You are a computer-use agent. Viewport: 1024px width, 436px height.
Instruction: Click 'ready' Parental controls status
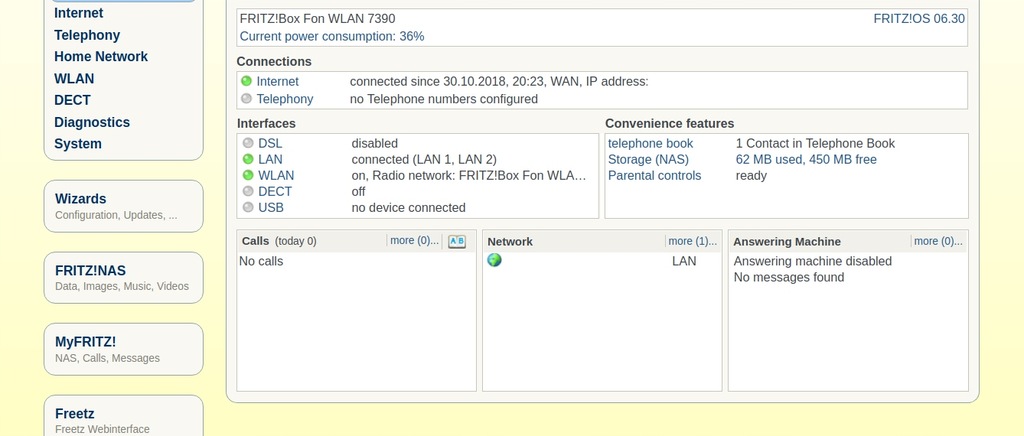(x=751, y=176)
